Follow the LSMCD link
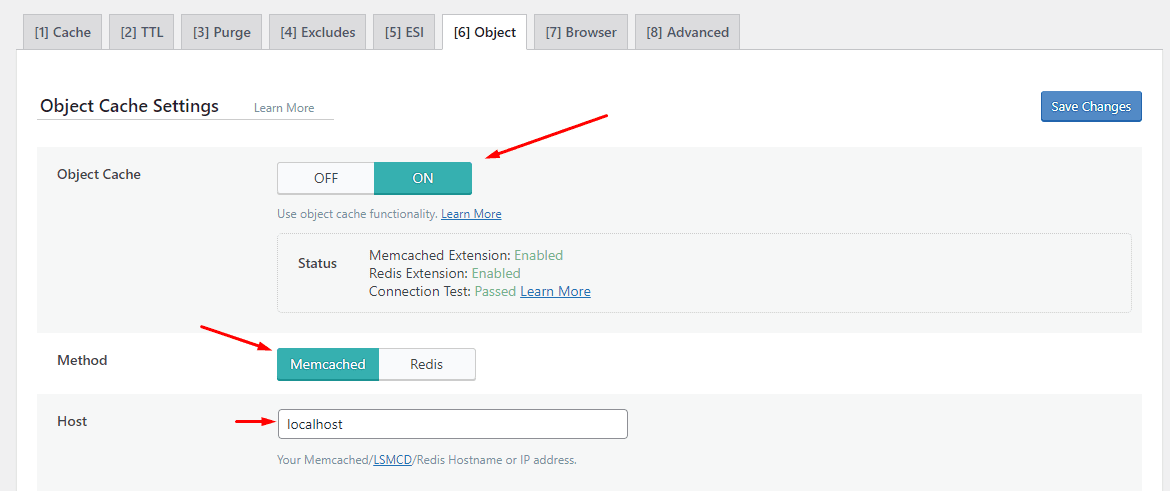Viewport: 1170px width, 491px height. point(393,460)
